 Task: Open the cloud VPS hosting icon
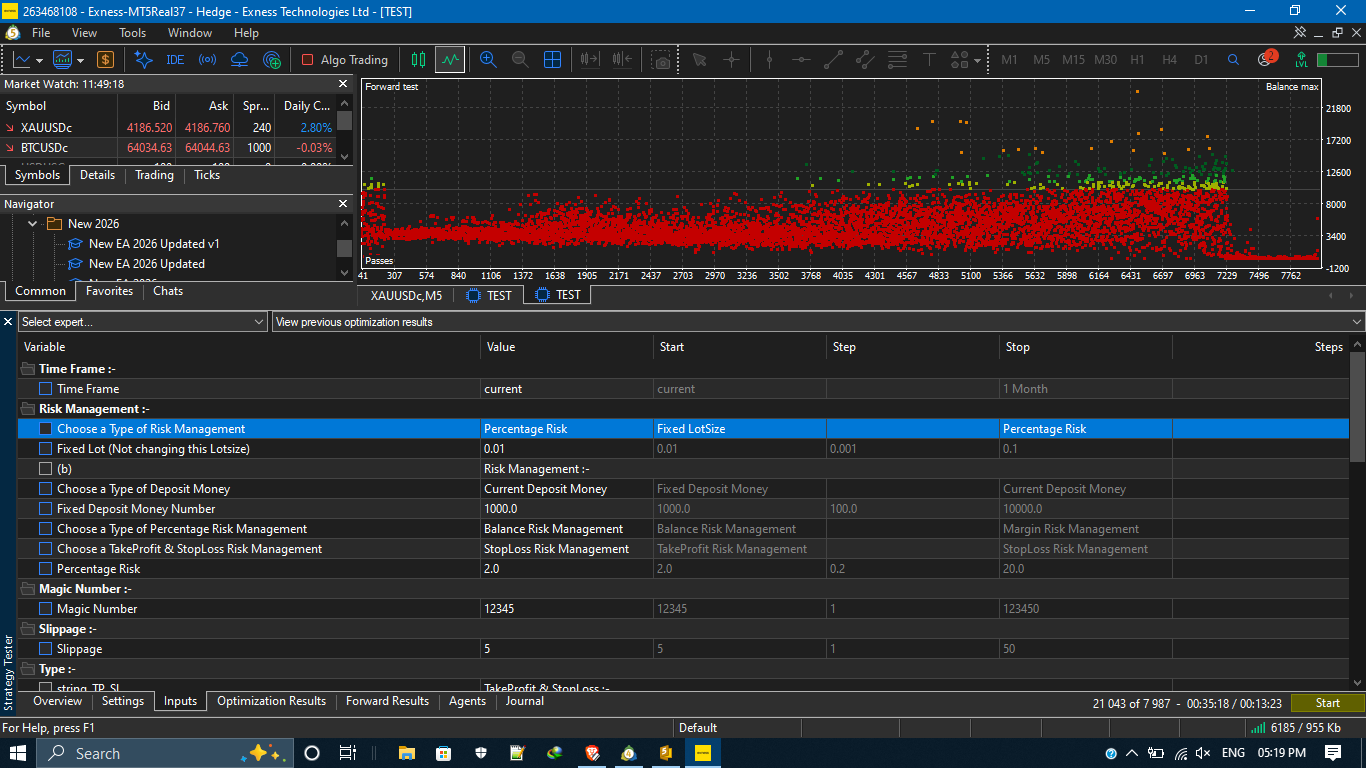[239, 60]
